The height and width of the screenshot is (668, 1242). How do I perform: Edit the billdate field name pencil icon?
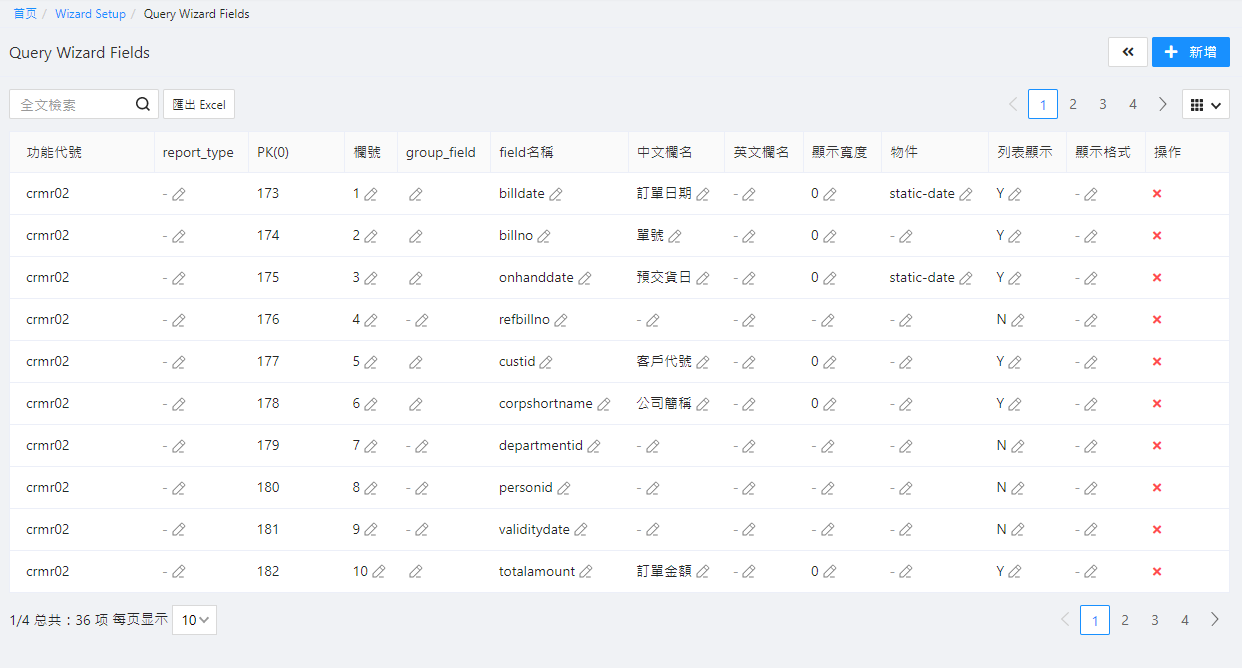[556, 194]
